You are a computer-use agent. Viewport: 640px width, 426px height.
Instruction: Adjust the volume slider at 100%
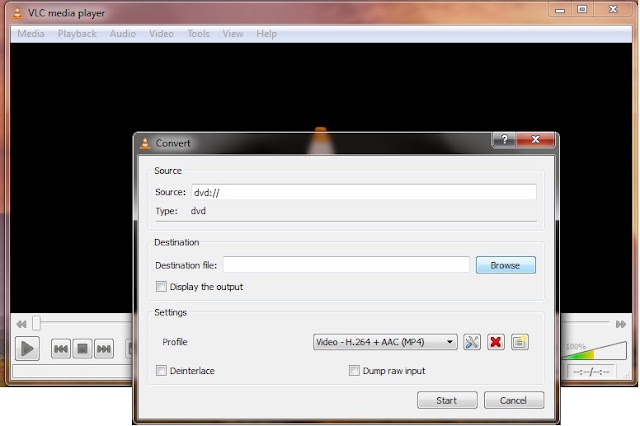[594, 351]
